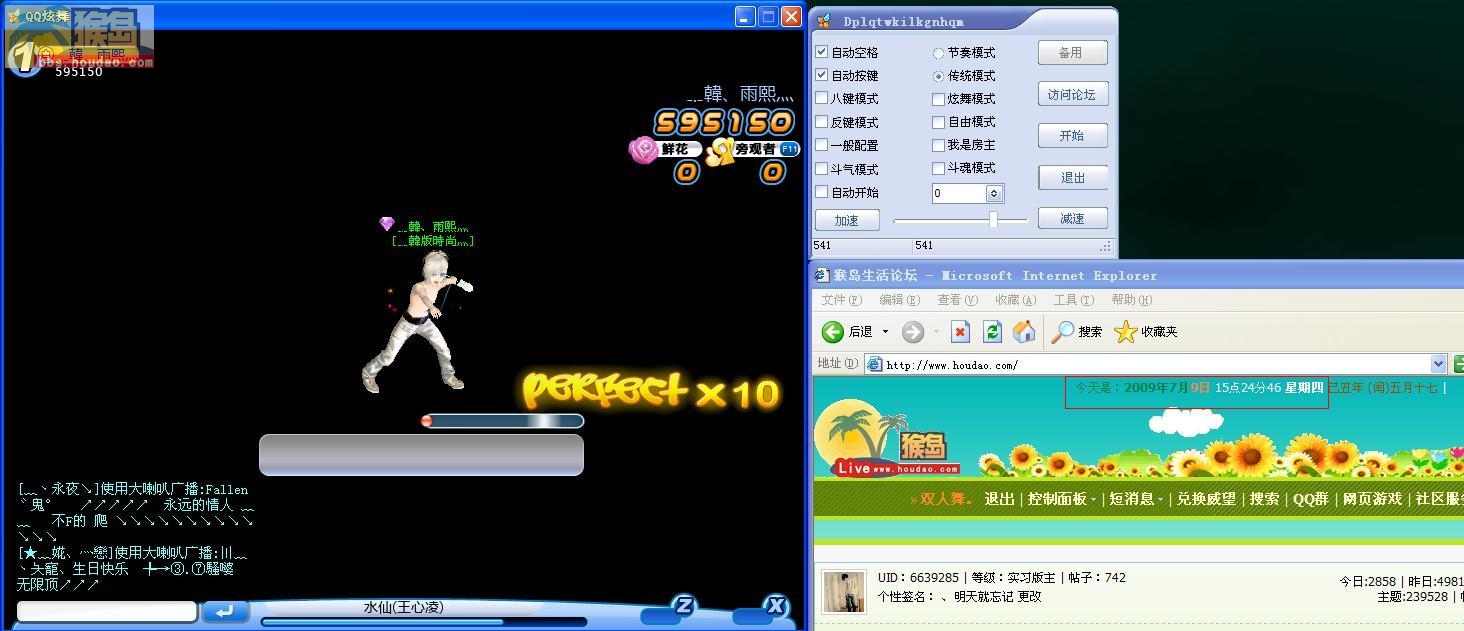The height and width of the screenshot is (631, 1464).
Task: Open the 查看 menu in Internet Explorer
Action: 957,300
